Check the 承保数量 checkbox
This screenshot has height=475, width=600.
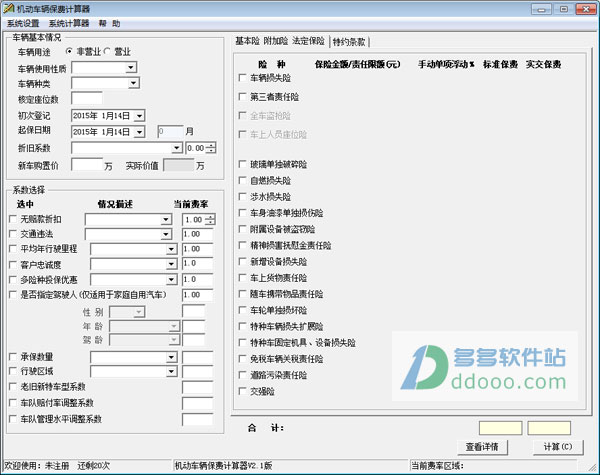(x=13, y=357)
